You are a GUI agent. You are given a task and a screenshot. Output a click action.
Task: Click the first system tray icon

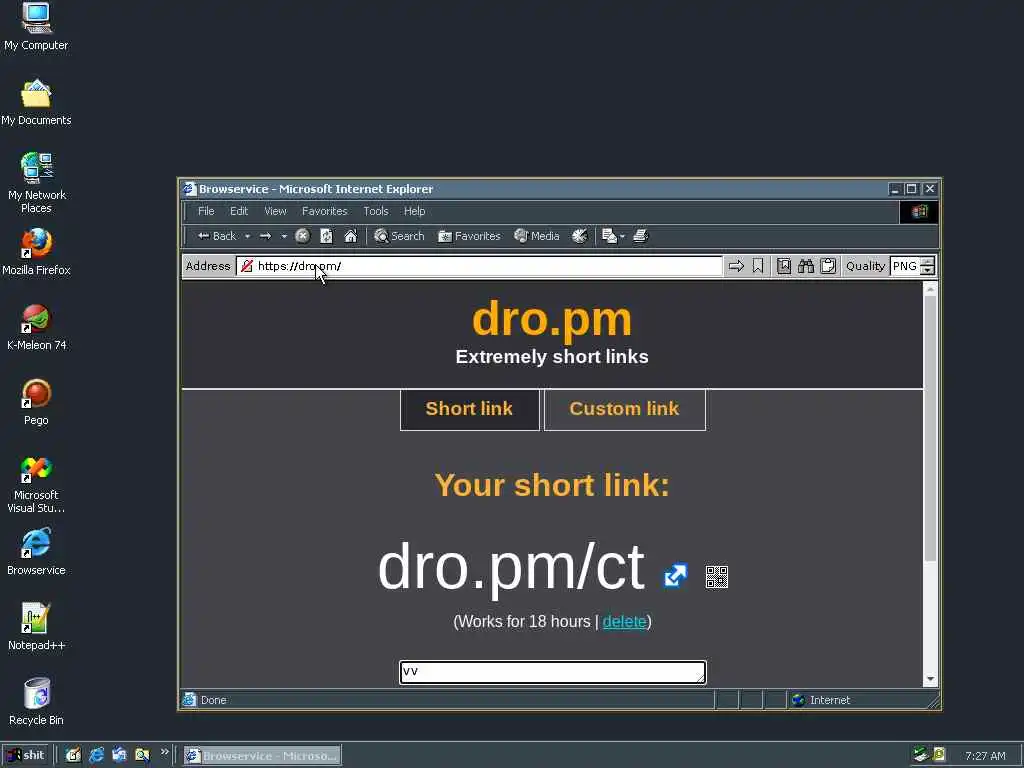(x=920, y=755)
